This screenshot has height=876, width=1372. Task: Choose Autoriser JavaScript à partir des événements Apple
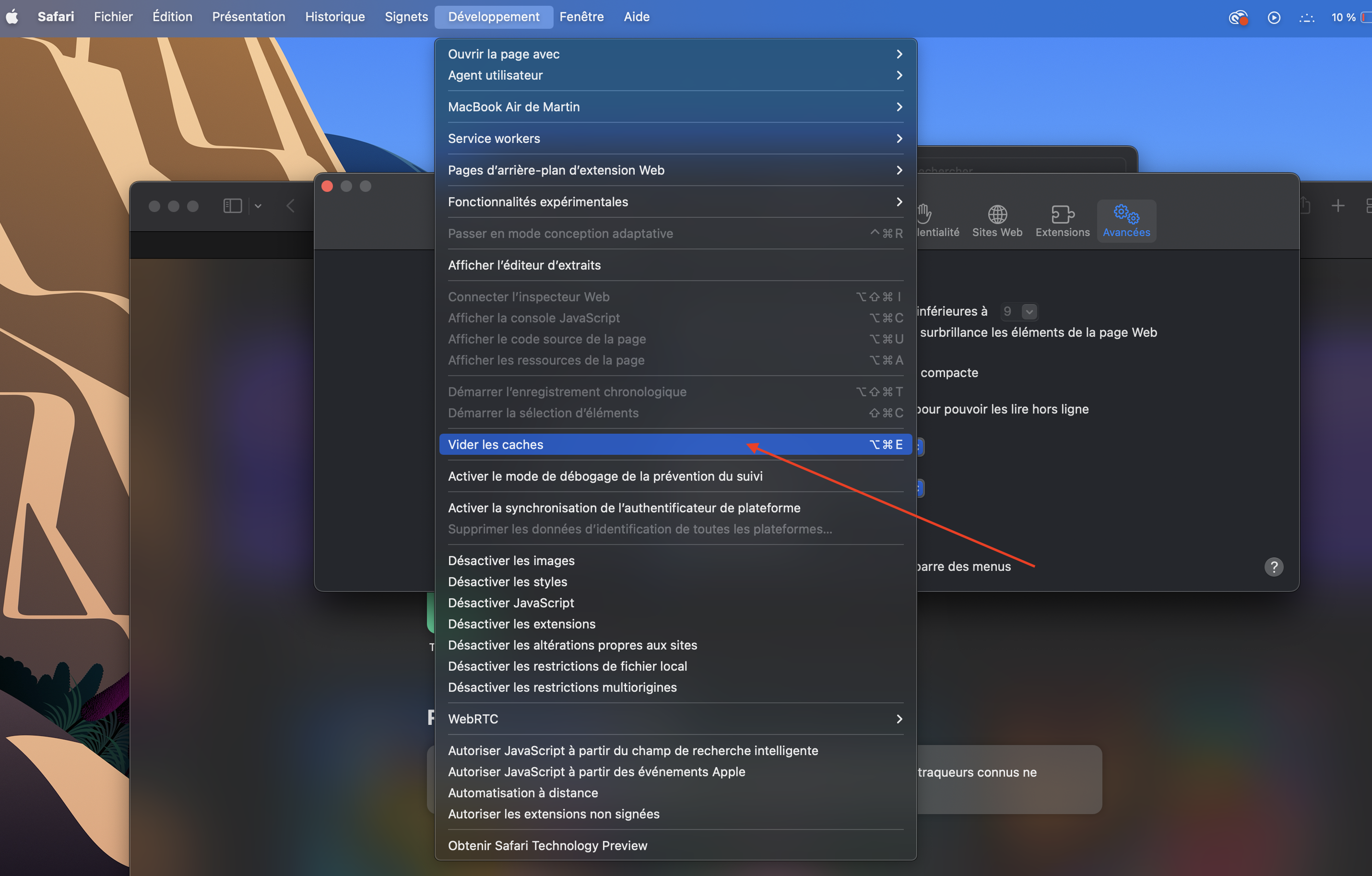pos(676,772)
